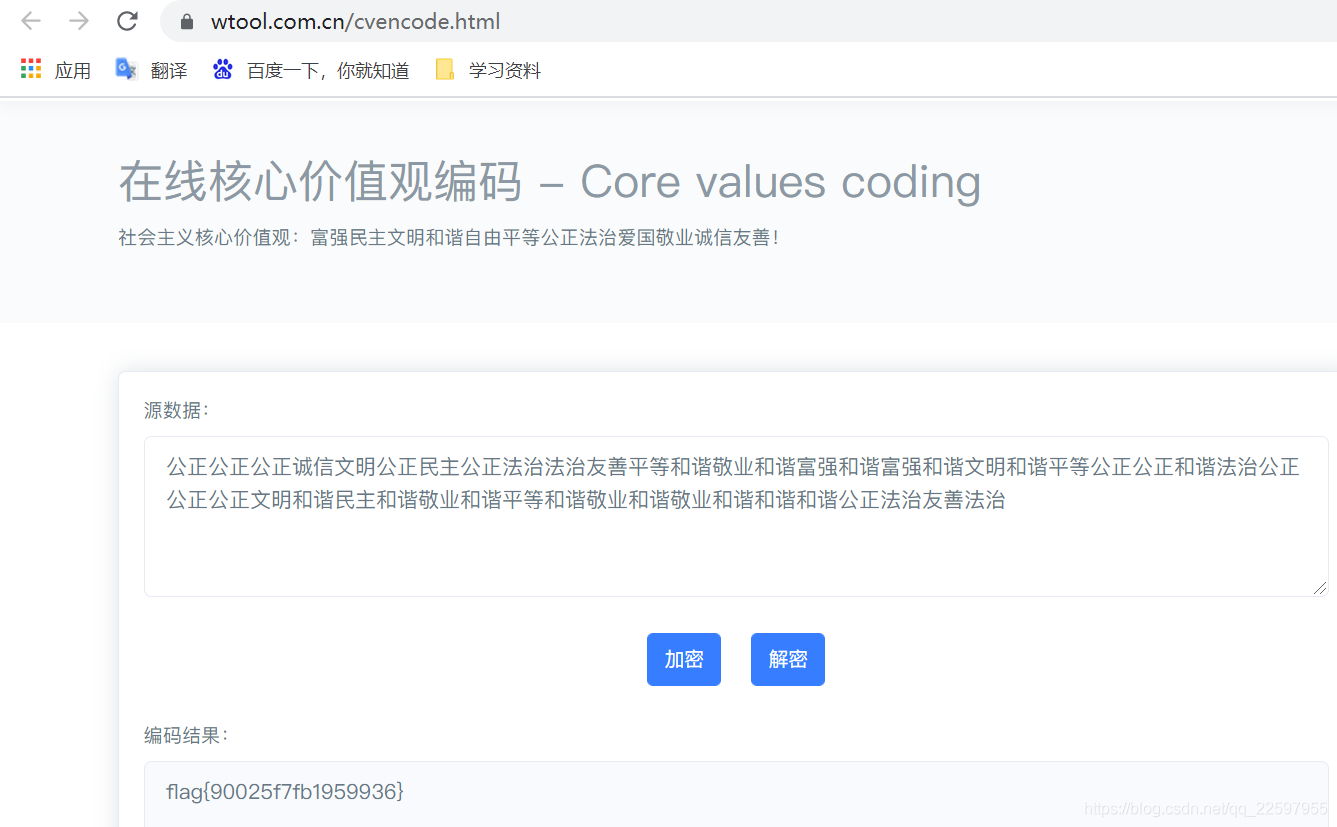1337x827 pixels.
Task: Click the flag text in 编码结果 result box
Action: 283,791
